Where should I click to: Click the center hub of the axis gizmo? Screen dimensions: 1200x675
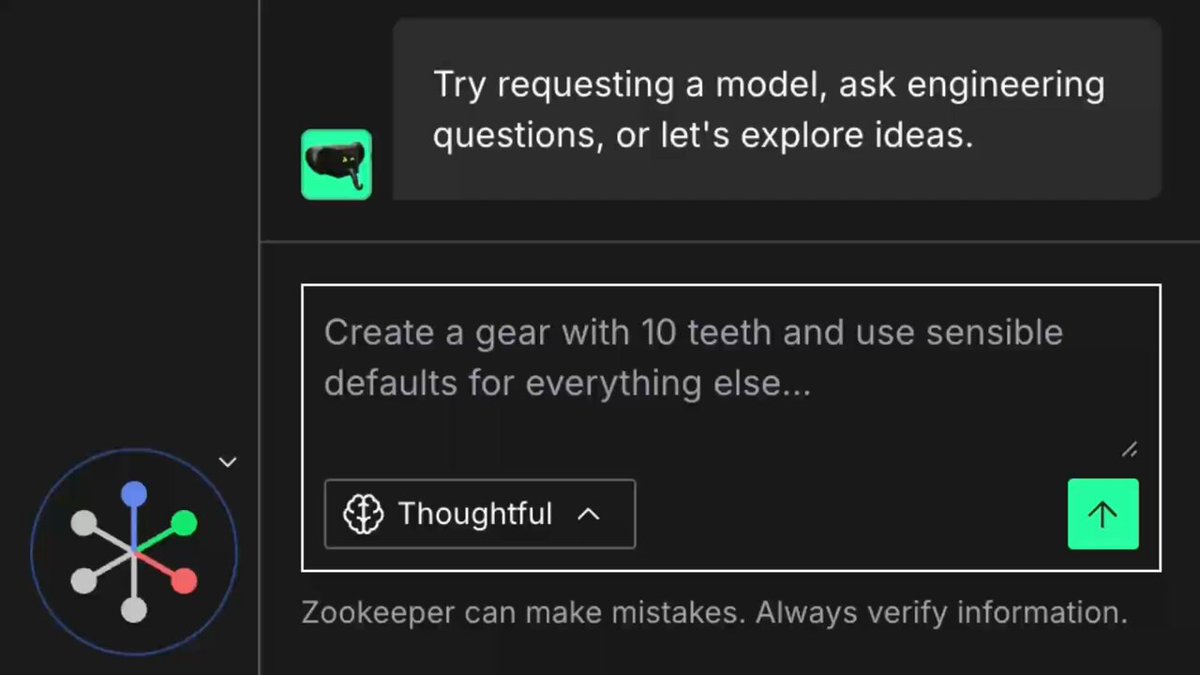(134, 552)
